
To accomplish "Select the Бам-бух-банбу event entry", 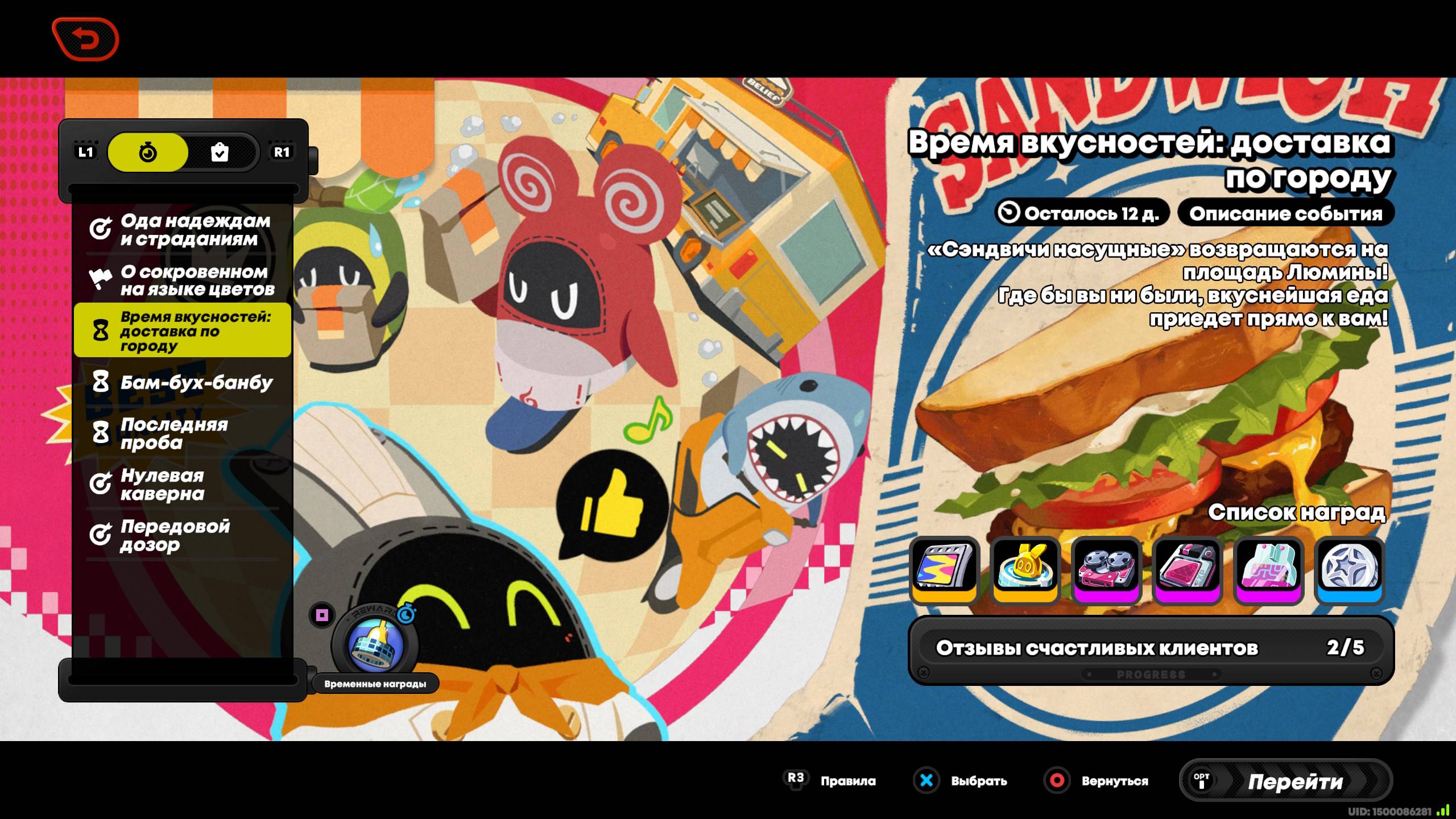I will [182, 382].
